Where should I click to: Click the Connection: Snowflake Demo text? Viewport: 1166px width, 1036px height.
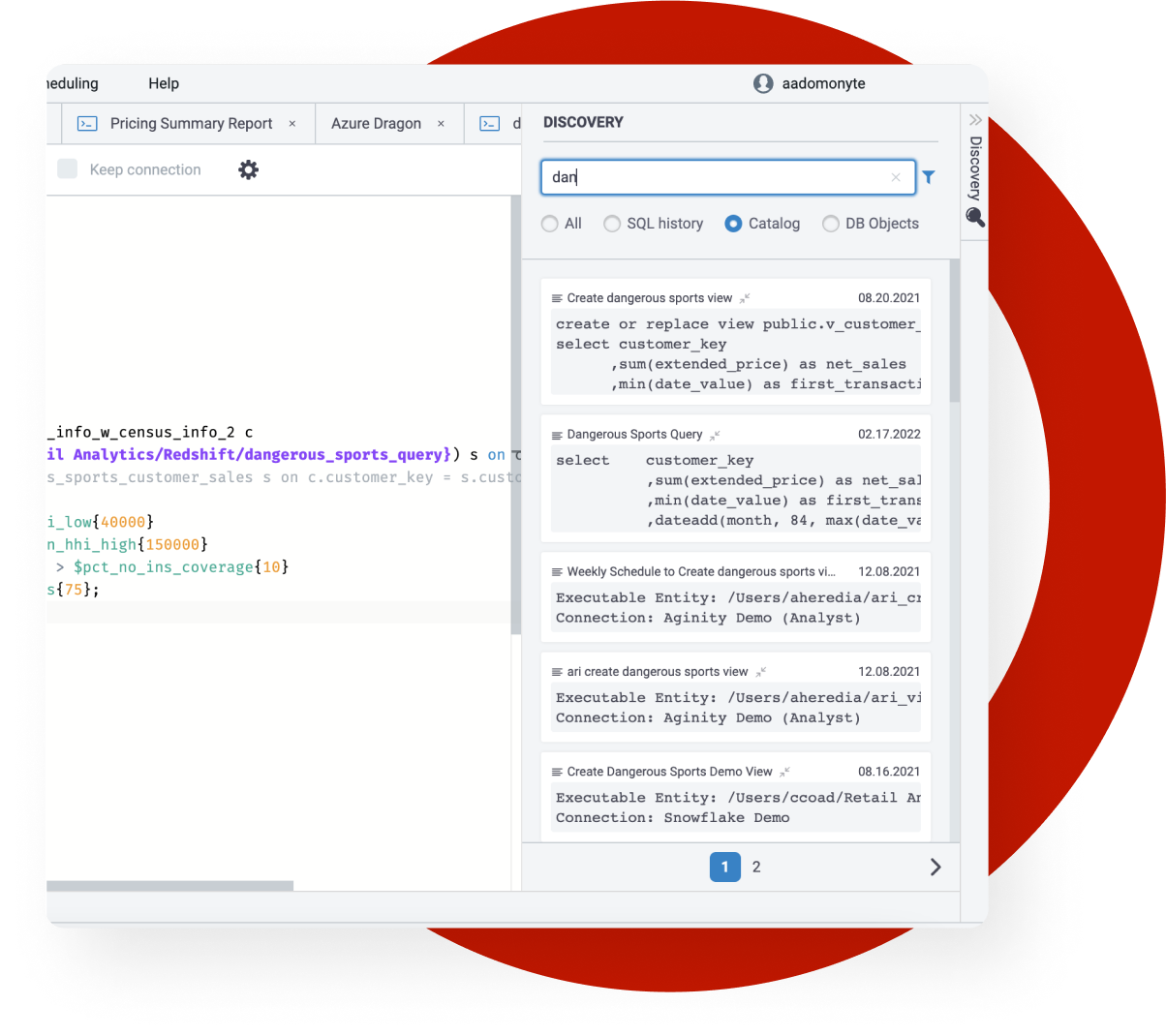673,818
